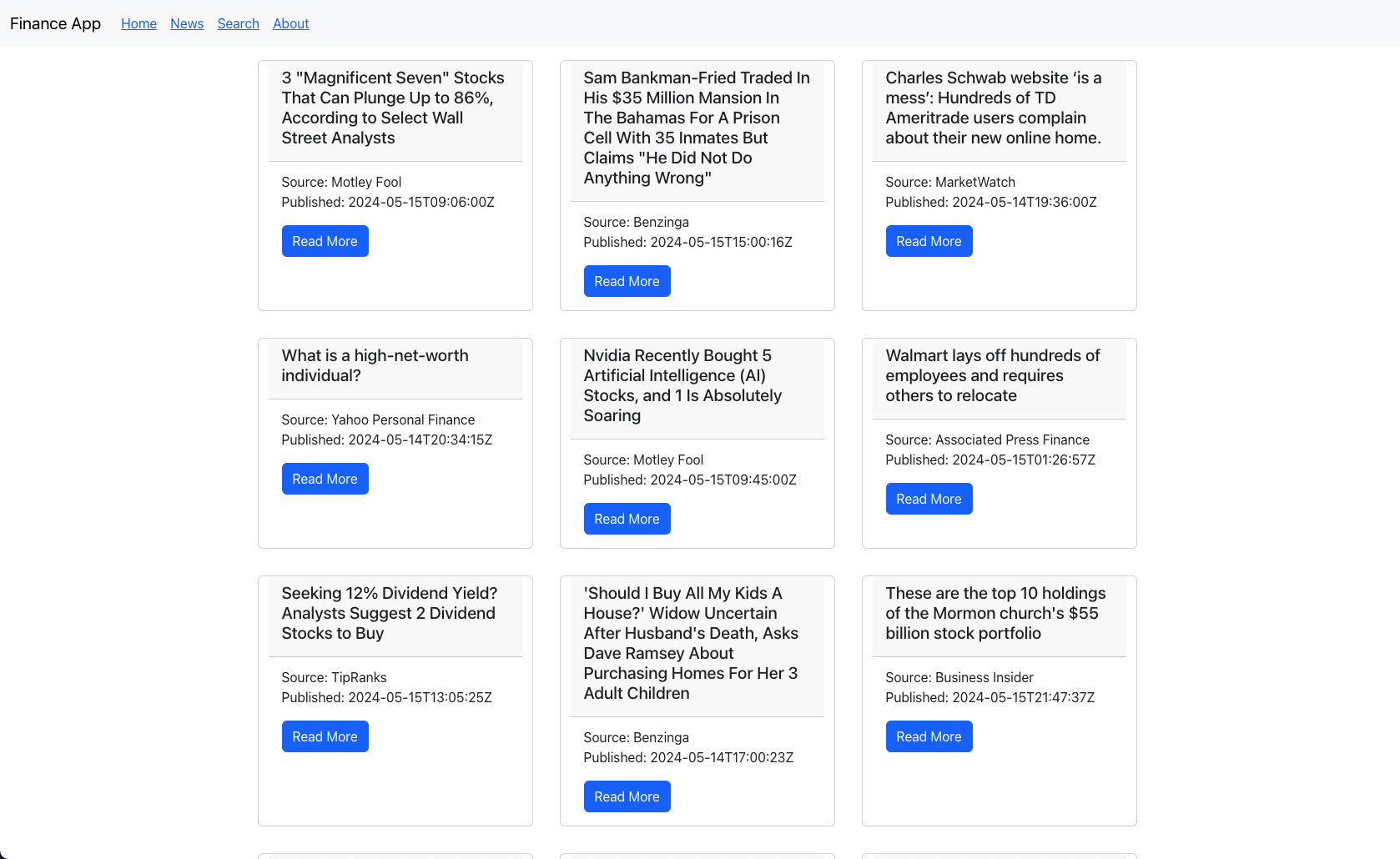Screen dimensions: 1400x859
Task: Read More about Magnificent Seven stocks
Action: [325, 241]
